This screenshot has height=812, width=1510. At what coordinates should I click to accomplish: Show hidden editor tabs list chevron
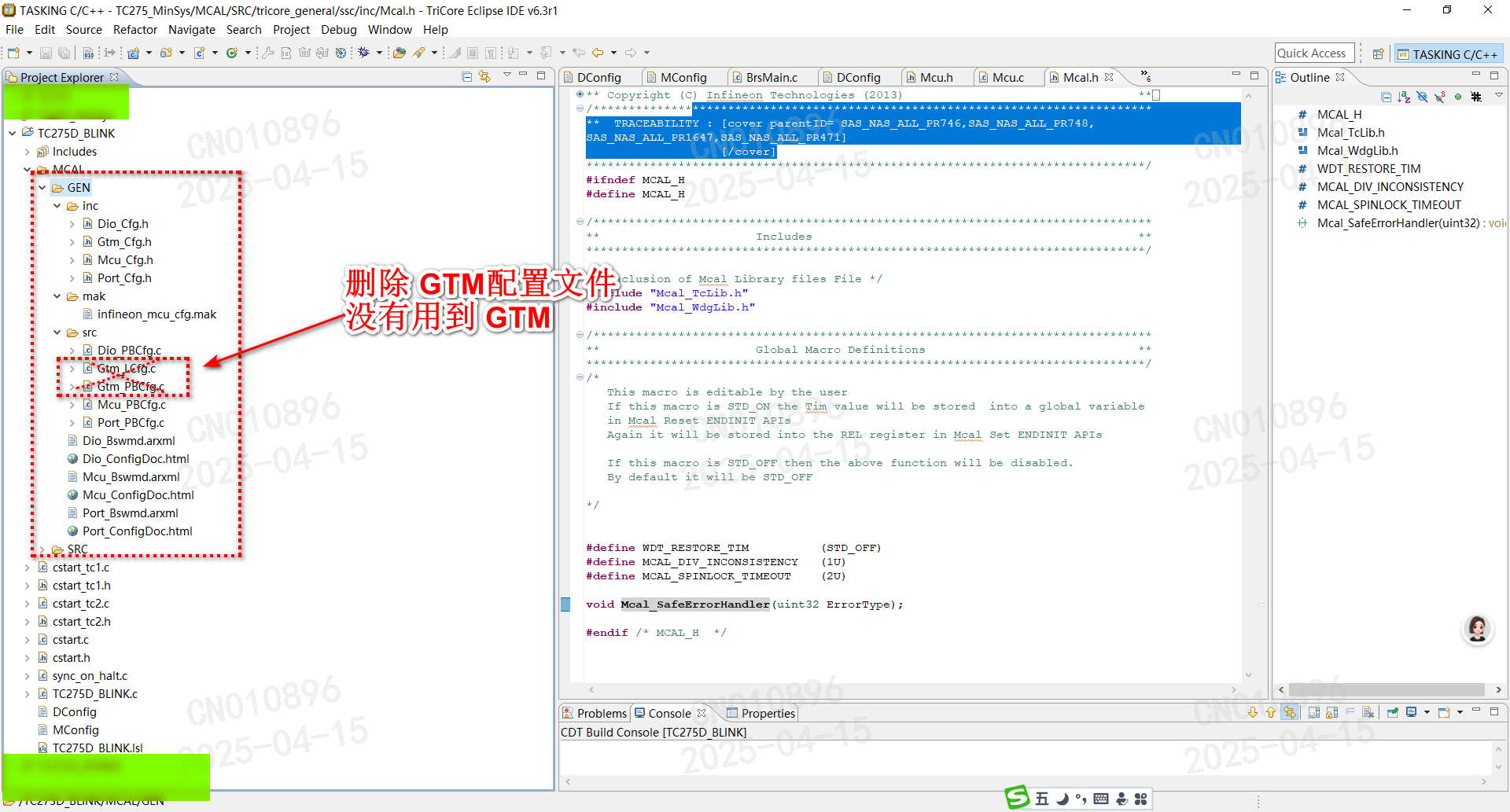pos(1146,76)
